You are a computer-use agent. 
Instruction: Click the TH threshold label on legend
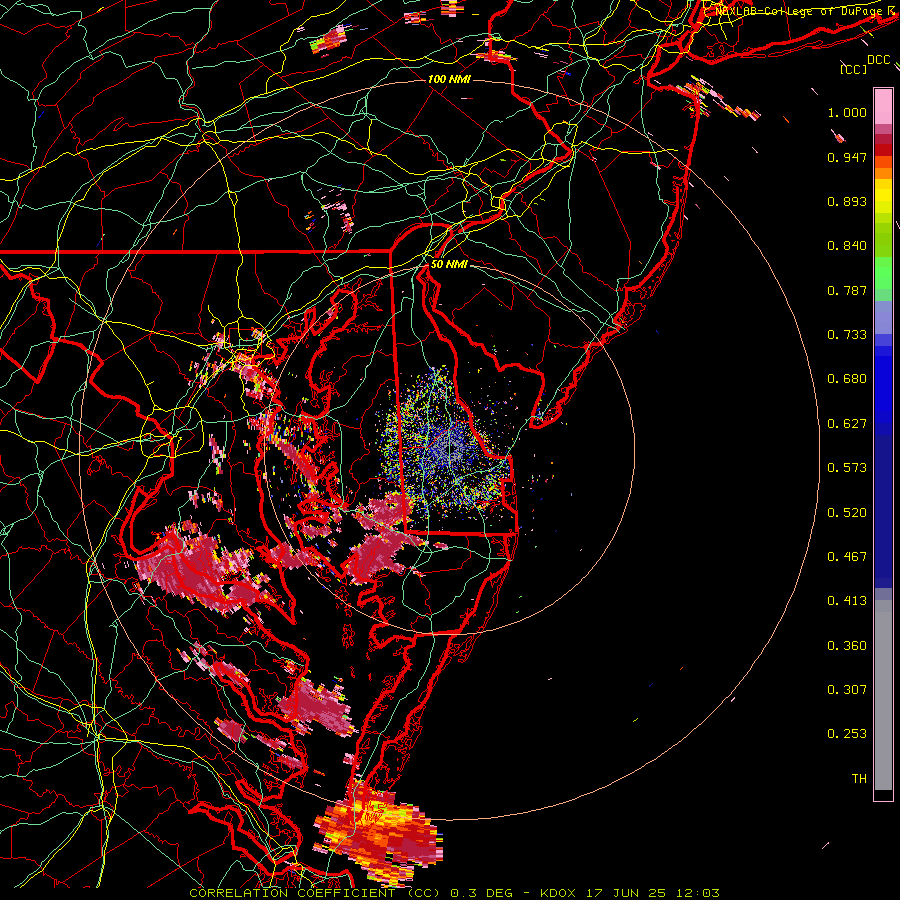pyautogui.click(x=859, y=779)
